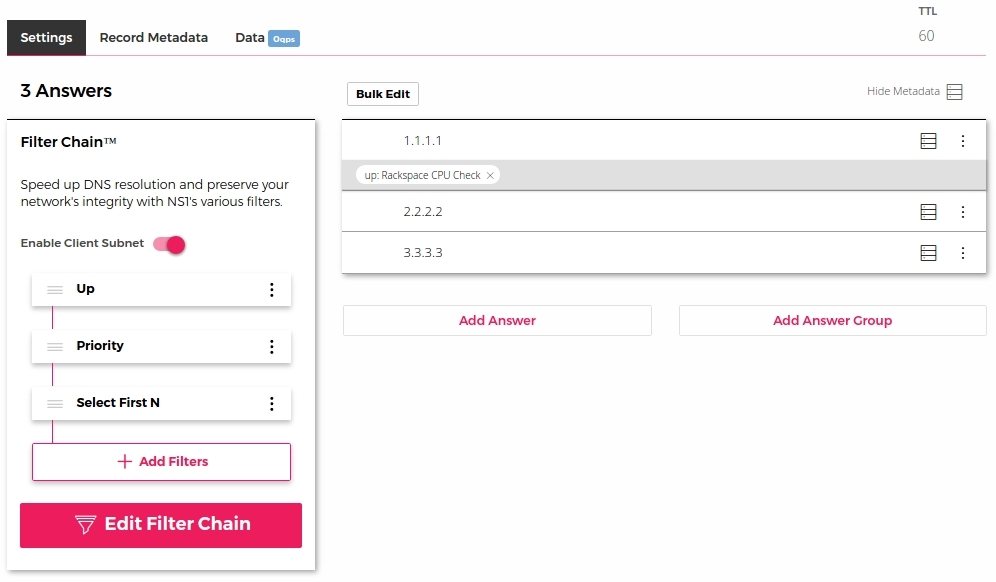
Task: Open the three-dot menu for answer 3.3.3.3
Action: (963, 252)
